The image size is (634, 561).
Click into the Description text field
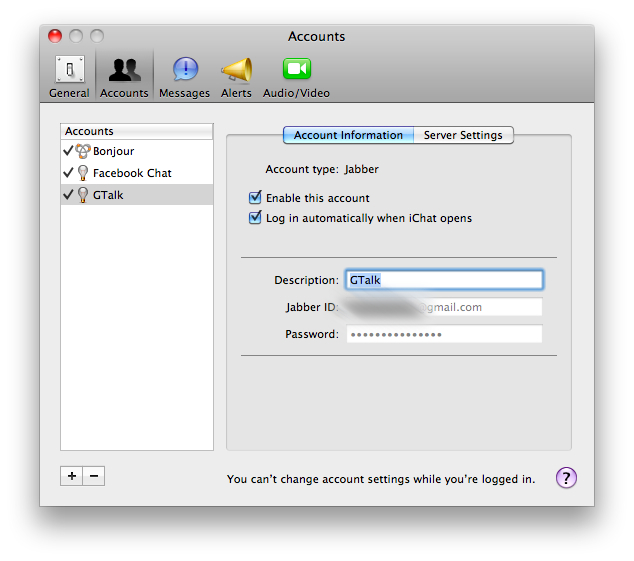click(444, 280)
